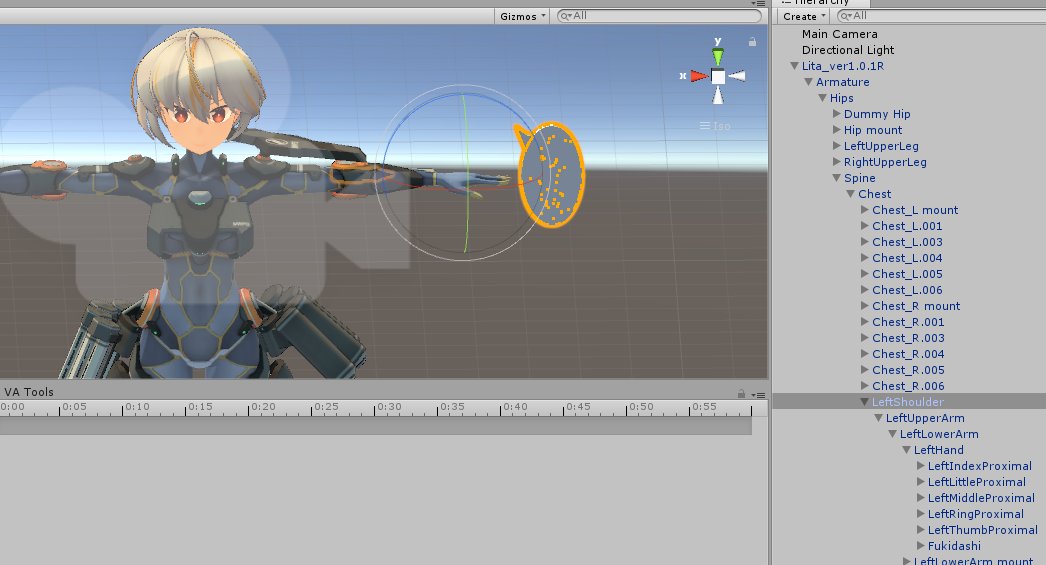The image size is (1046, 565).
Task: Click the scene view search field
Action: 659,15
